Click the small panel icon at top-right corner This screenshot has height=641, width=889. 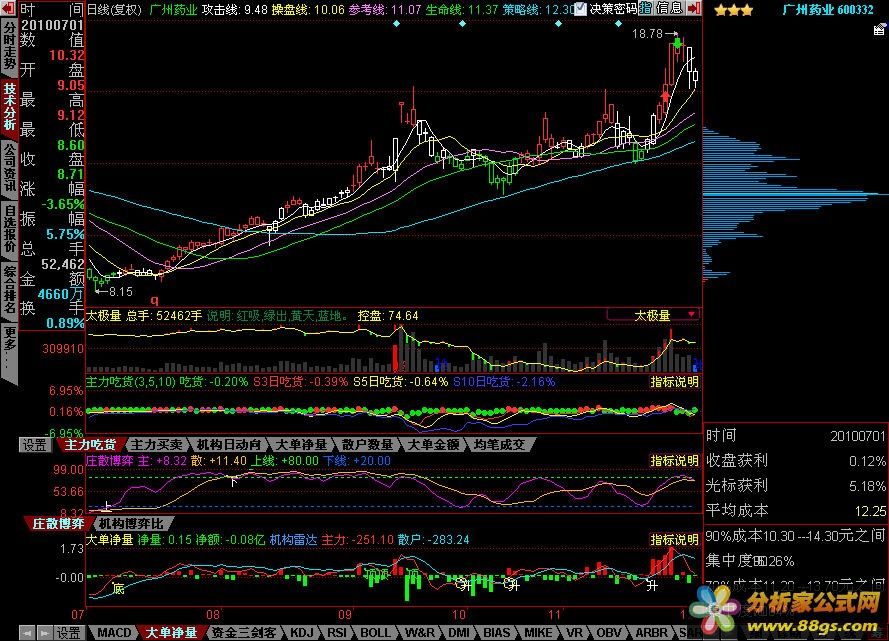(879, 29)
